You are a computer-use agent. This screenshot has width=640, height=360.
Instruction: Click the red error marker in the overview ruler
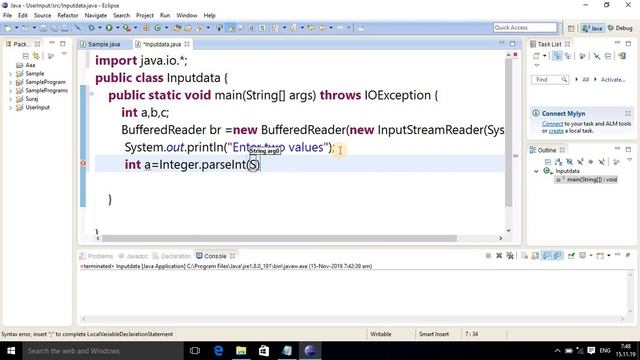pyautogui.click(x=516, y=156)
